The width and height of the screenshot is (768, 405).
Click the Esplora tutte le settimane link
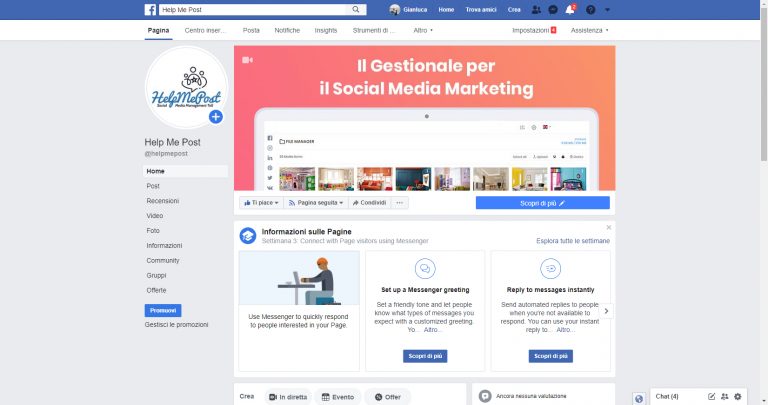click(572, 241)
